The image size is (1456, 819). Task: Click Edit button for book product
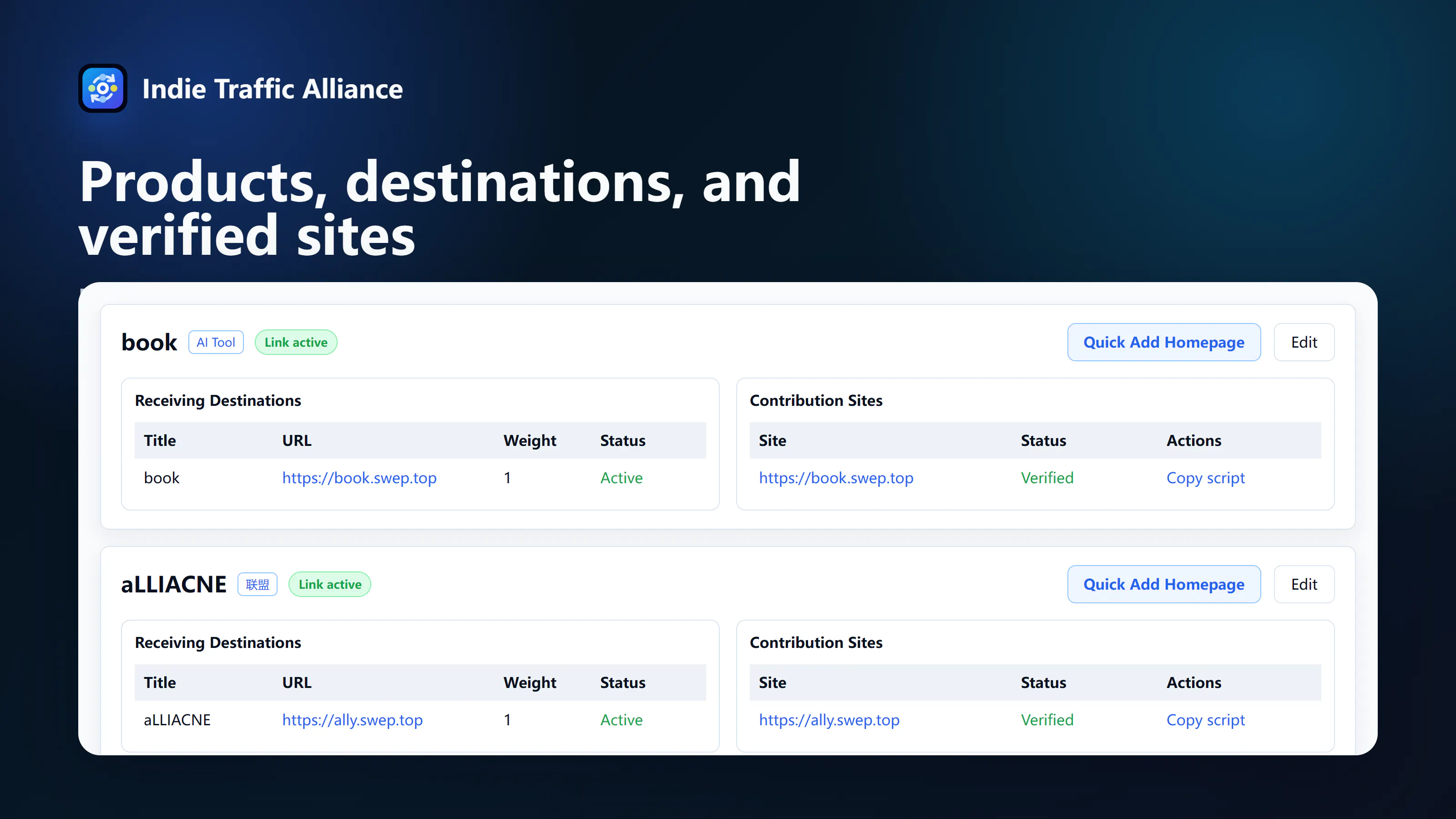pyautogui.click(x=1304, y=342)
